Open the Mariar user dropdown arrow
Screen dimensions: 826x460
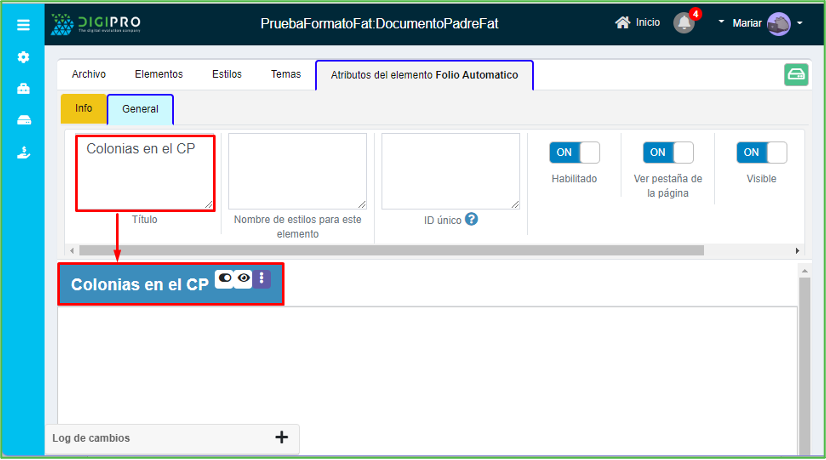pos(800,23)
